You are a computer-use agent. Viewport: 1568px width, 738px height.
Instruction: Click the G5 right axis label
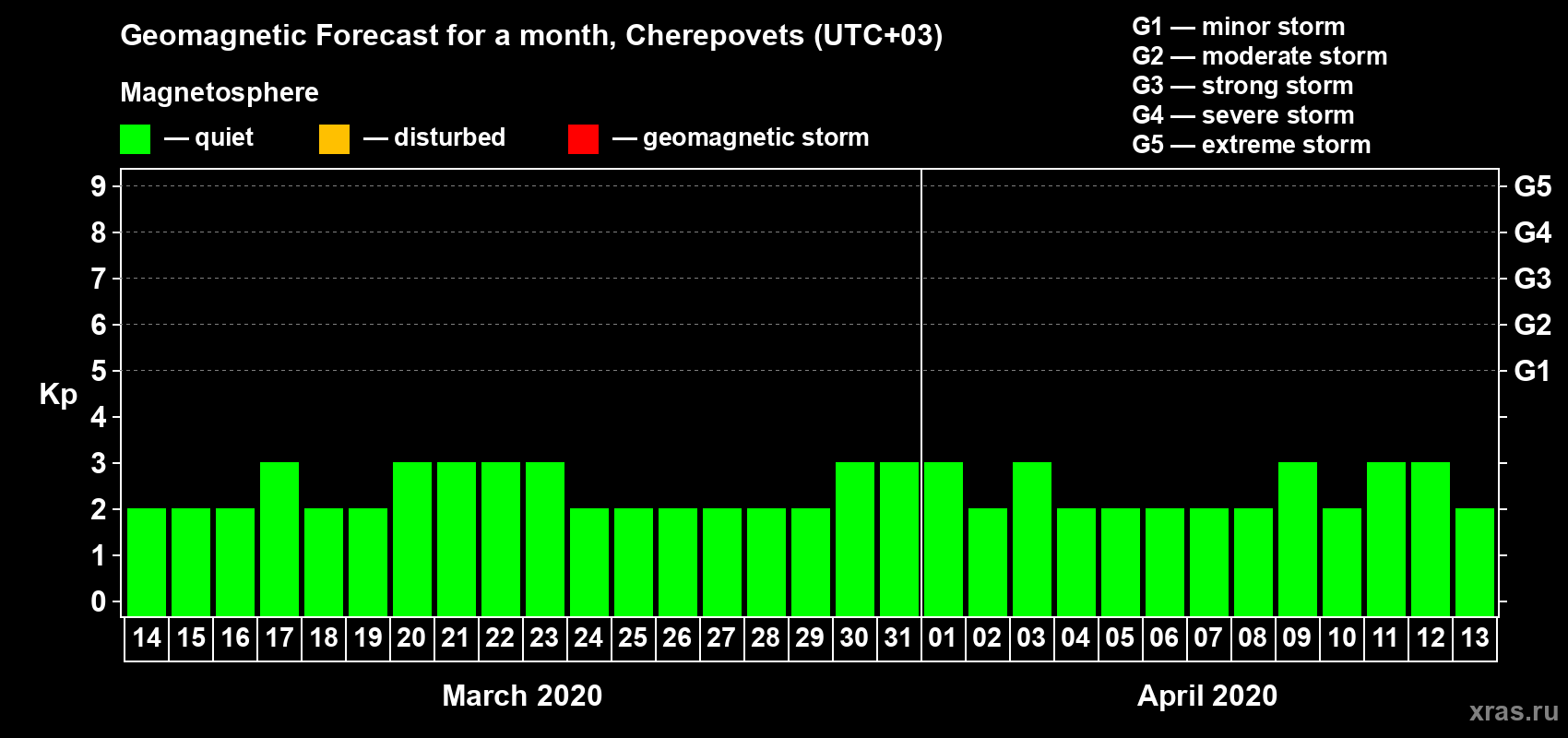1533,186
